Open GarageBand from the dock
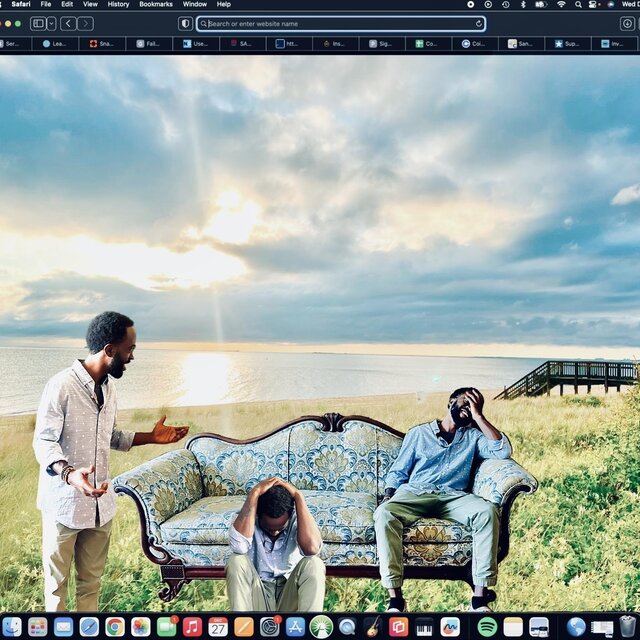The height and width of the screenshot is (640, 640). (373, 627)
